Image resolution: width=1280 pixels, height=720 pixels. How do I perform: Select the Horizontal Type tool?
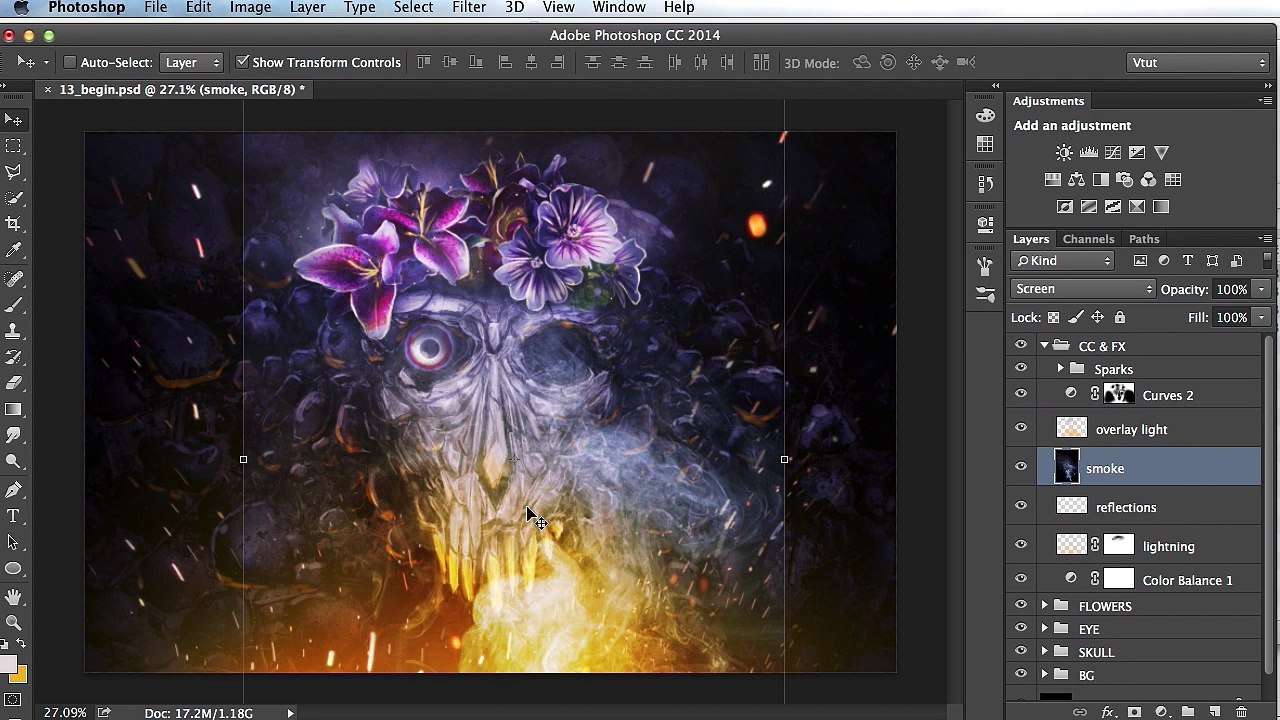[14, 516]
